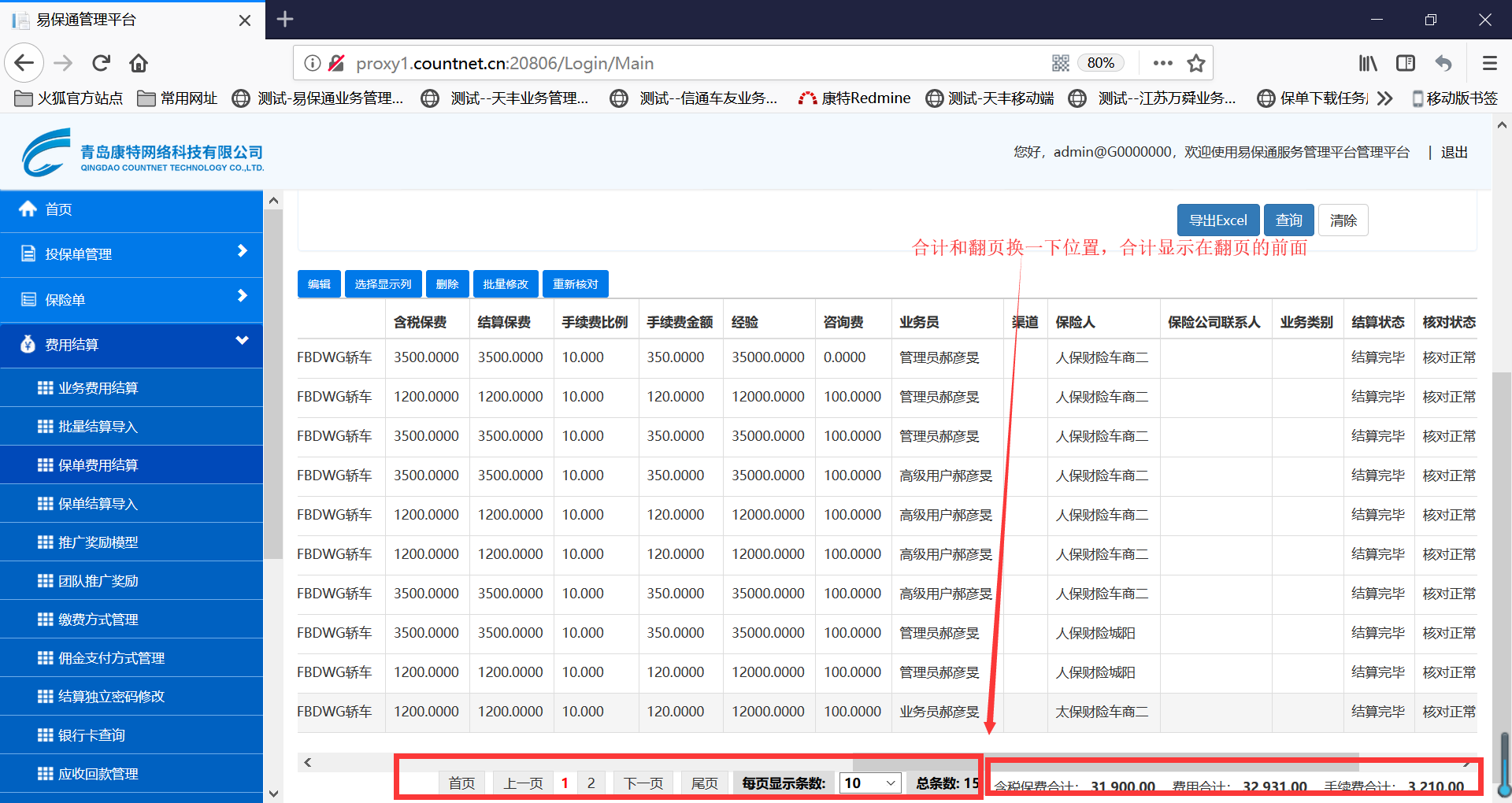Image resolution: width=1512 pixels, height=803 pixels.
Task: Collapse the 费用结算 menu section
Action: [x=132, y=345]
